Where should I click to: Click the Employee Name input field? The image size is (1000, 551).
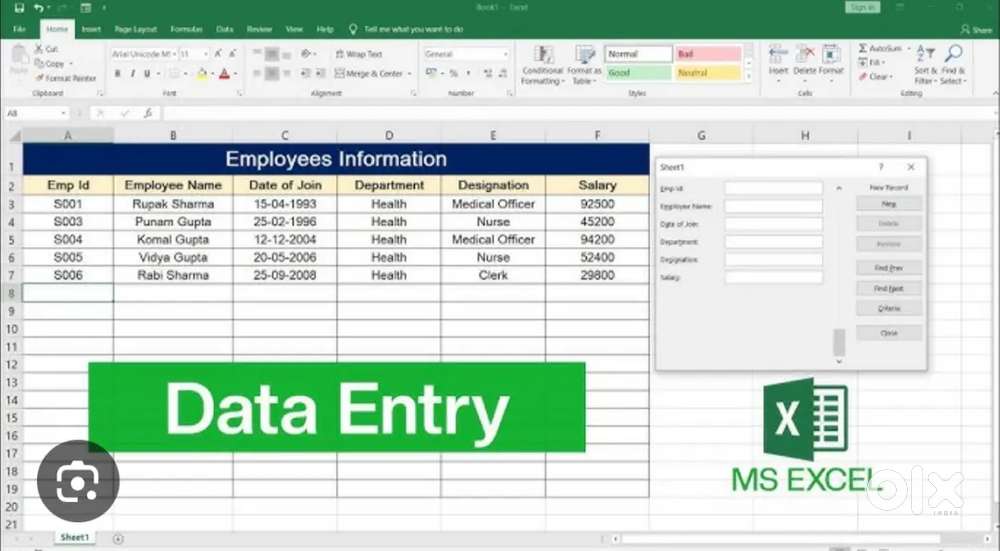coord(773,206)
